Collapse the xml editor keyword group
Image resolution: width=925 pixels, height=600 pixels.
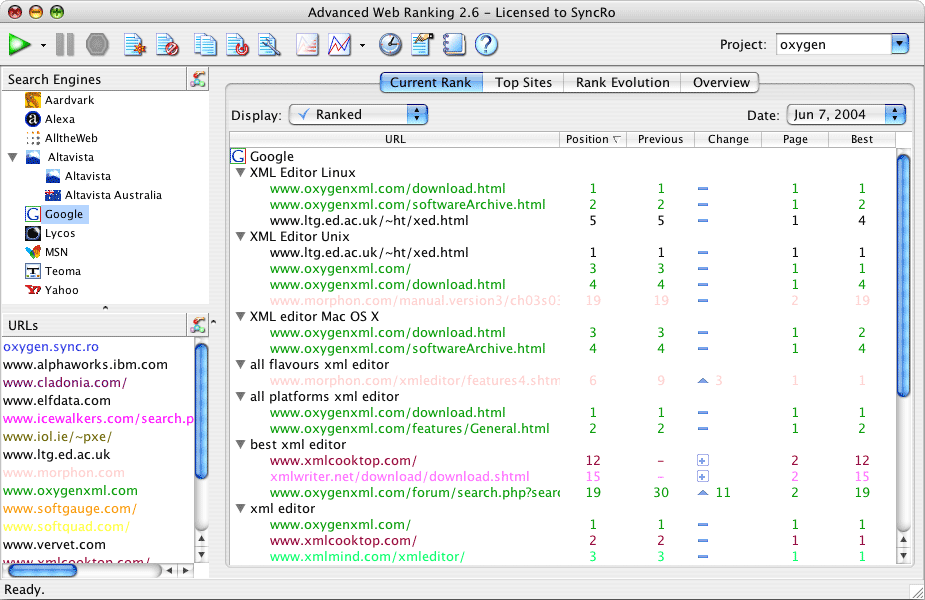[240, 509]
